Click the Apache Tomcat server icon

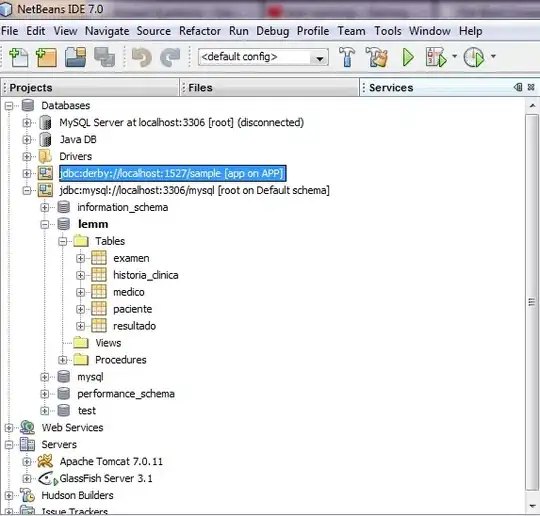(x=45, y=461)
